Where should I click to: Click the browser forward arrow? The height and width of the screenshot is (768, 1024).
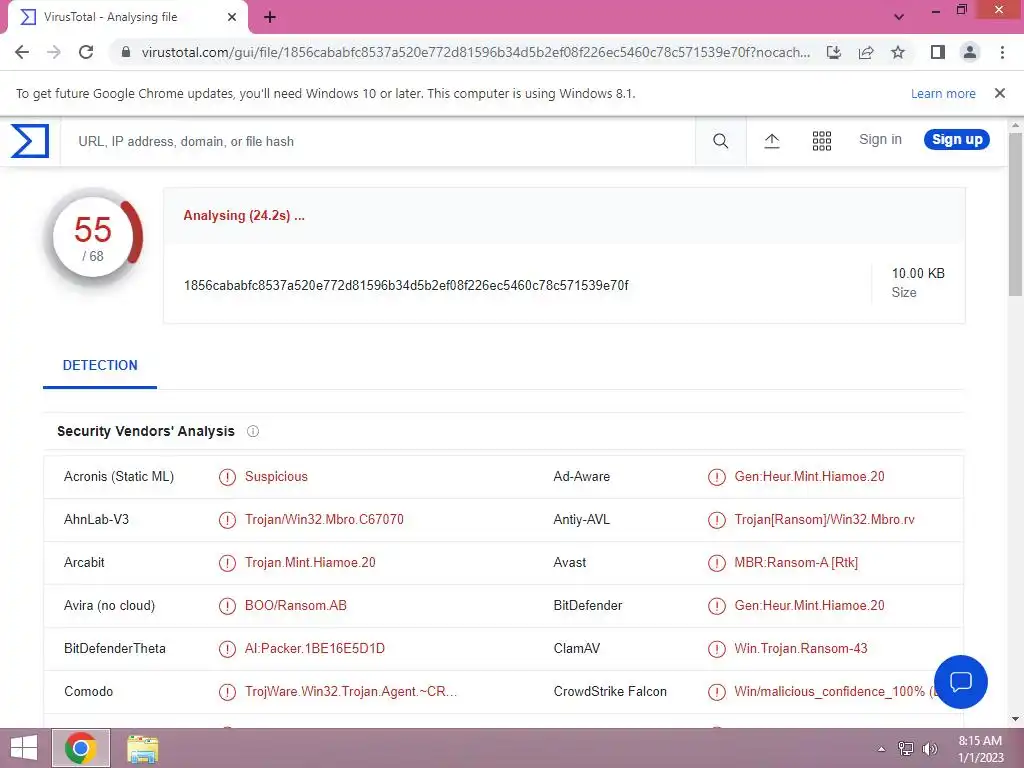[x=54, y=52]
